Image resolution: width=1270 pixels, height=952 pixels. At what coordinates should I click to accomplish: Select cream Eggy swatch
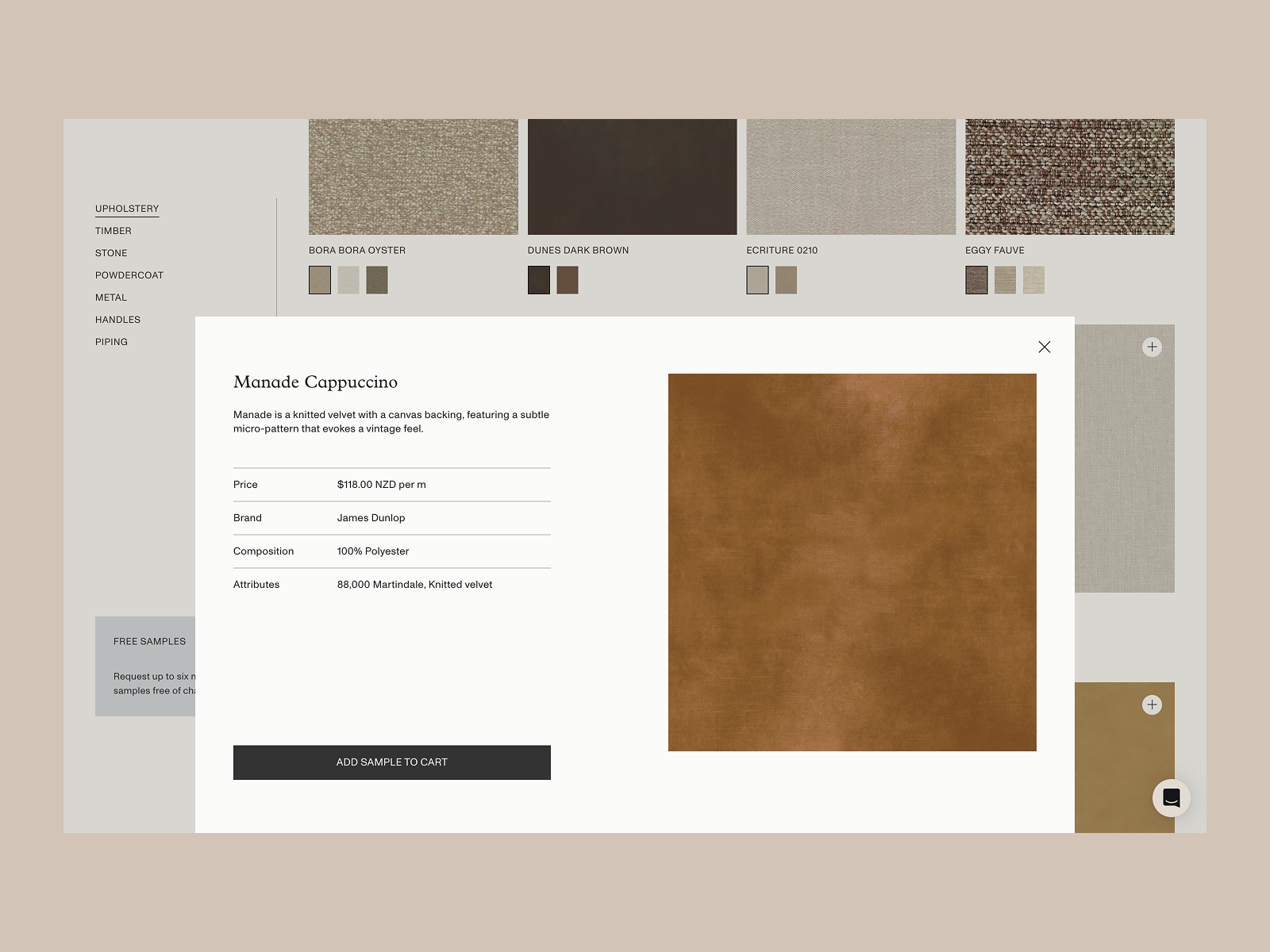point(1033,280)
